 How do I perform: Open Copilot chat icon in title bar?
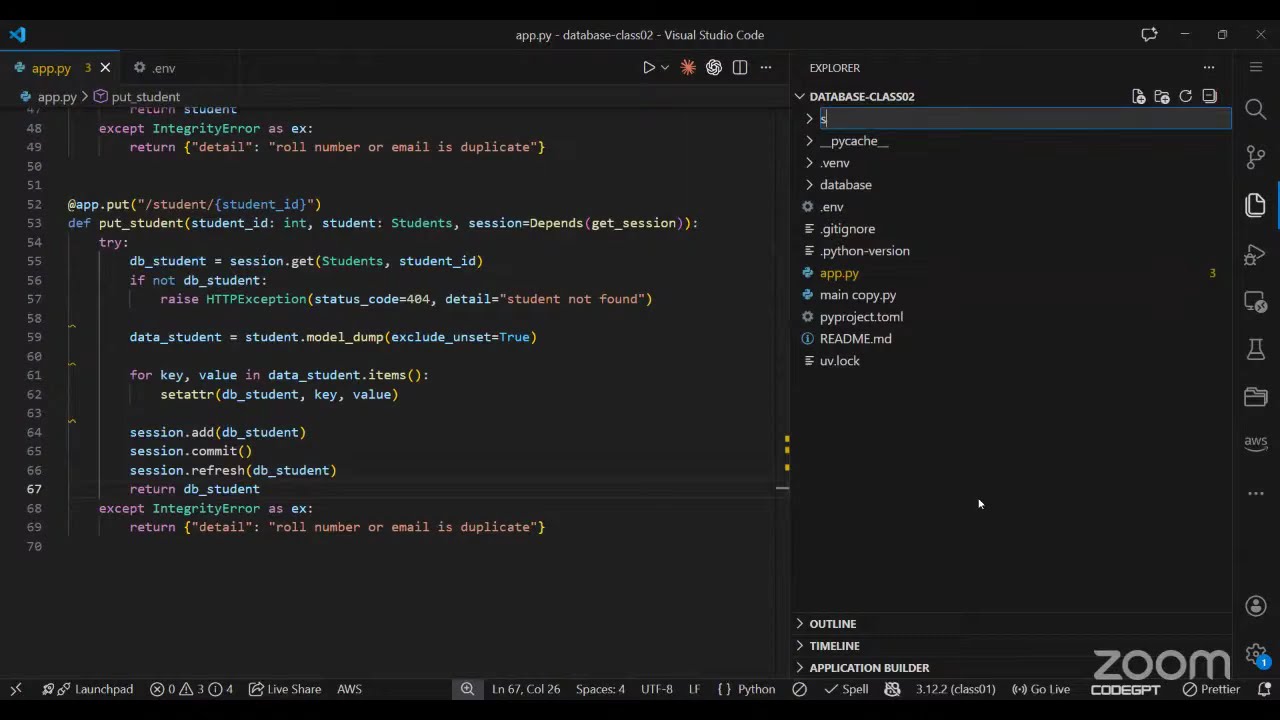click(1149, 34)
